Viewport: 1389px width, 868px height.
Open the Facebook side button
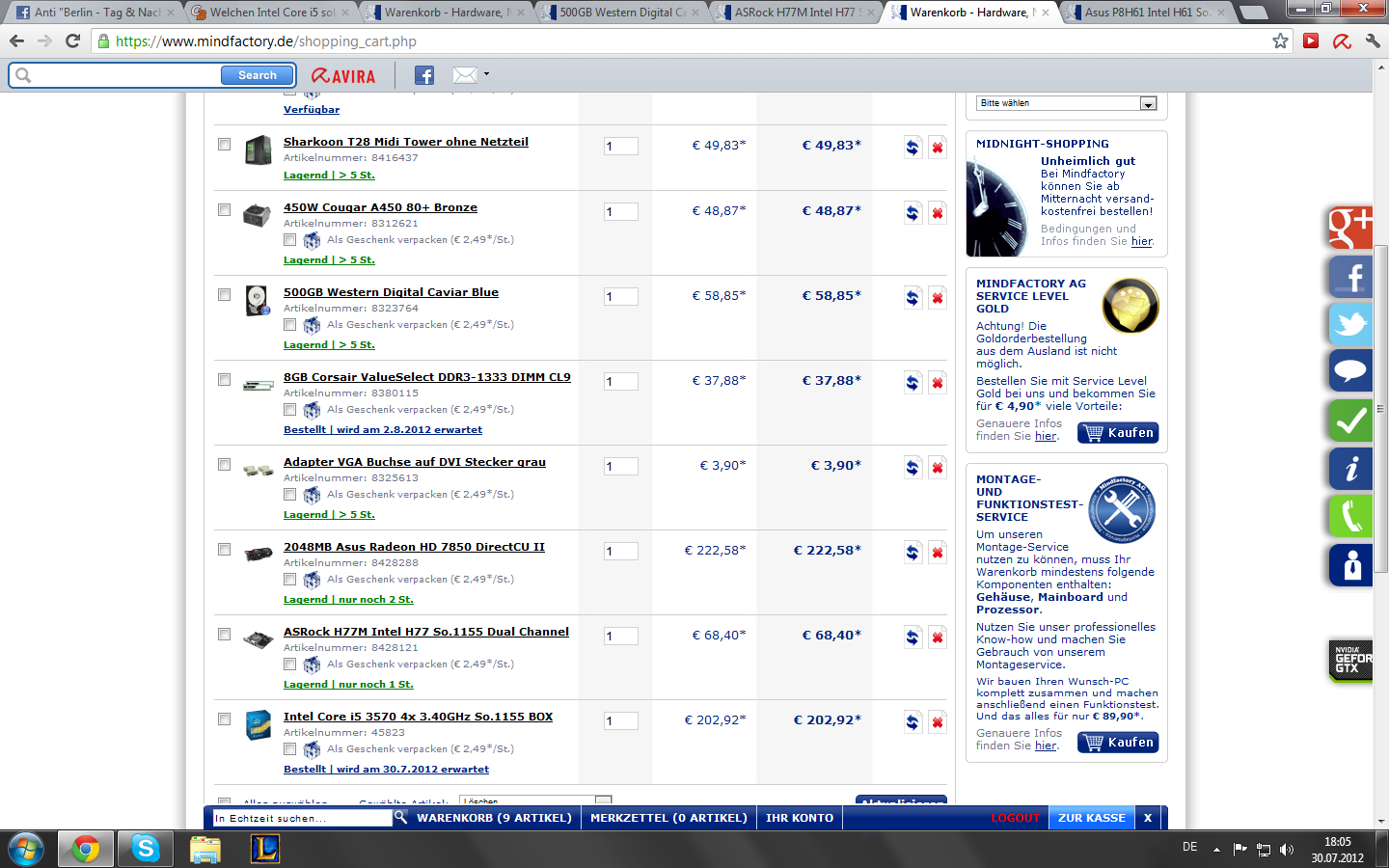1350,277
